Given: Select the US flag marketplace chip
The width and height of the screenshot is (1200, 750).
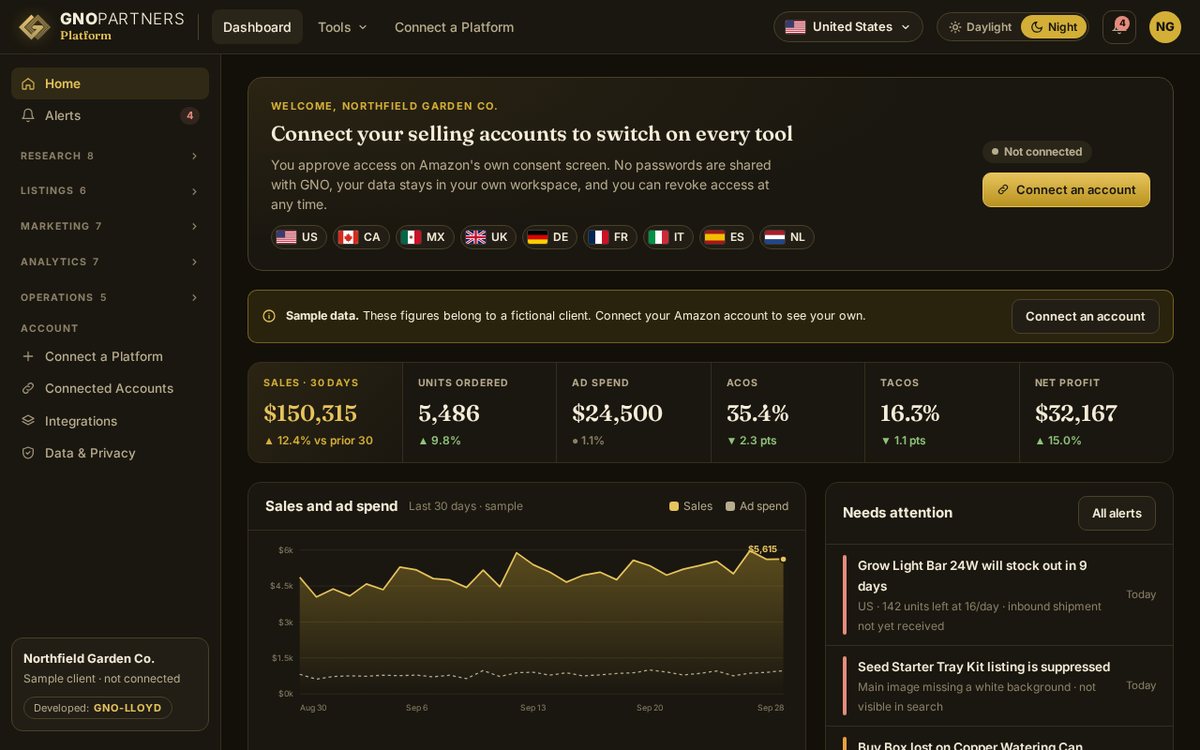Looking at the screenshot, I should [299, 237].
